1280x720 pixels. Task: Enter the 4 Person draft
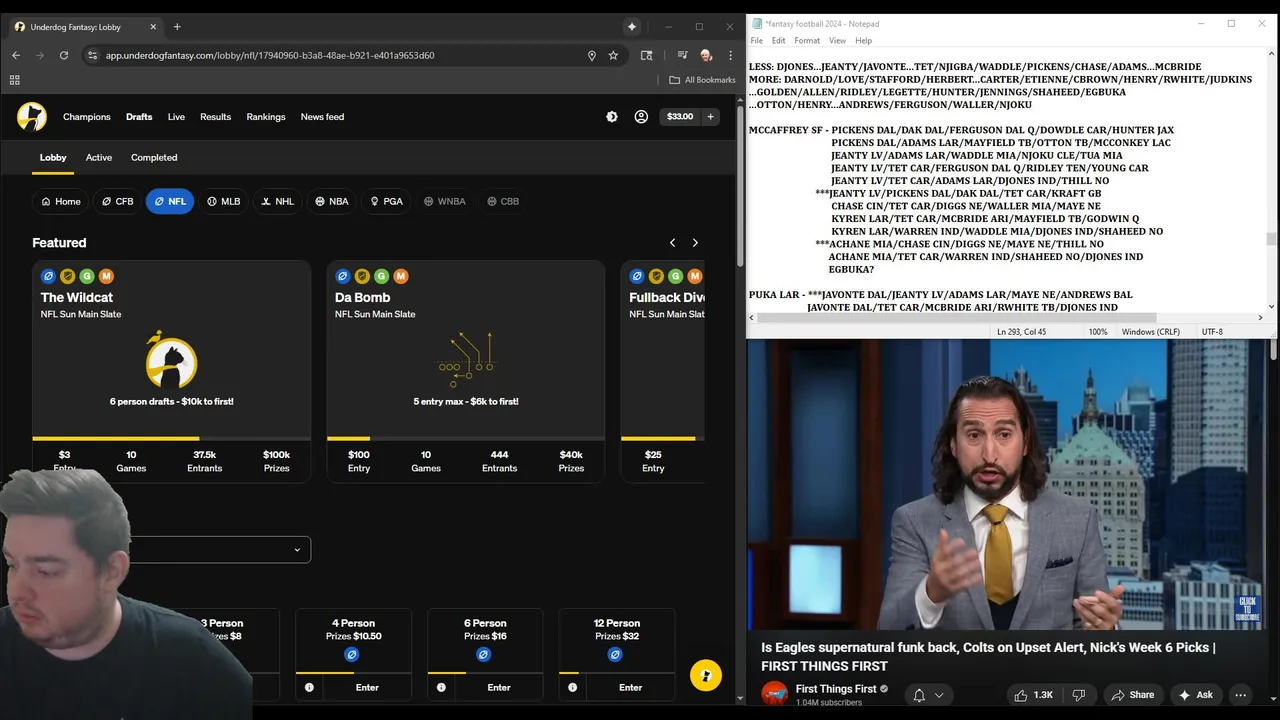point(367,687)
